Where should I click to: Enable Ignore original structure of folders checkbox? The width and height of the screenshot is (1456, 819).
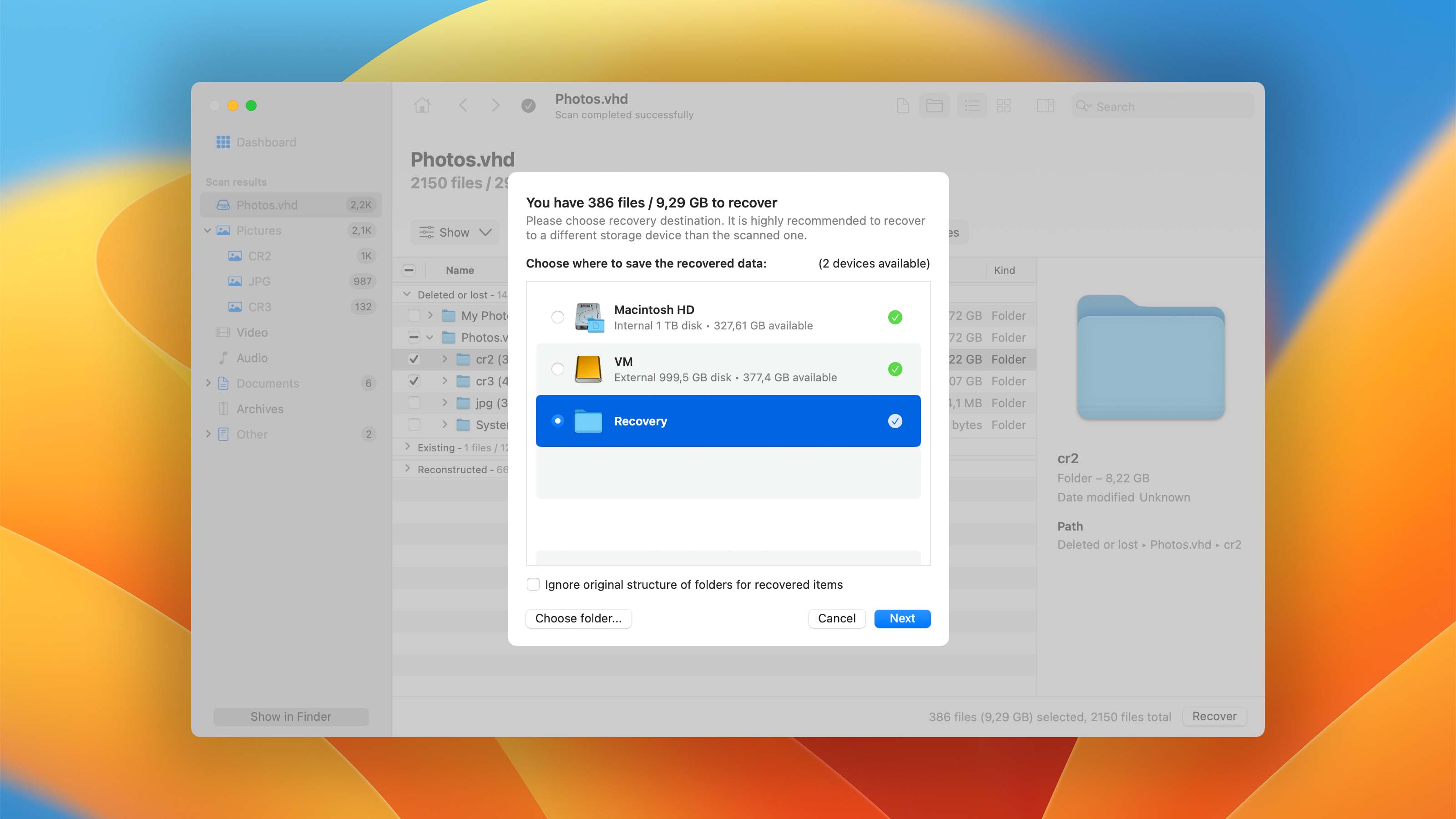[533, 584]
